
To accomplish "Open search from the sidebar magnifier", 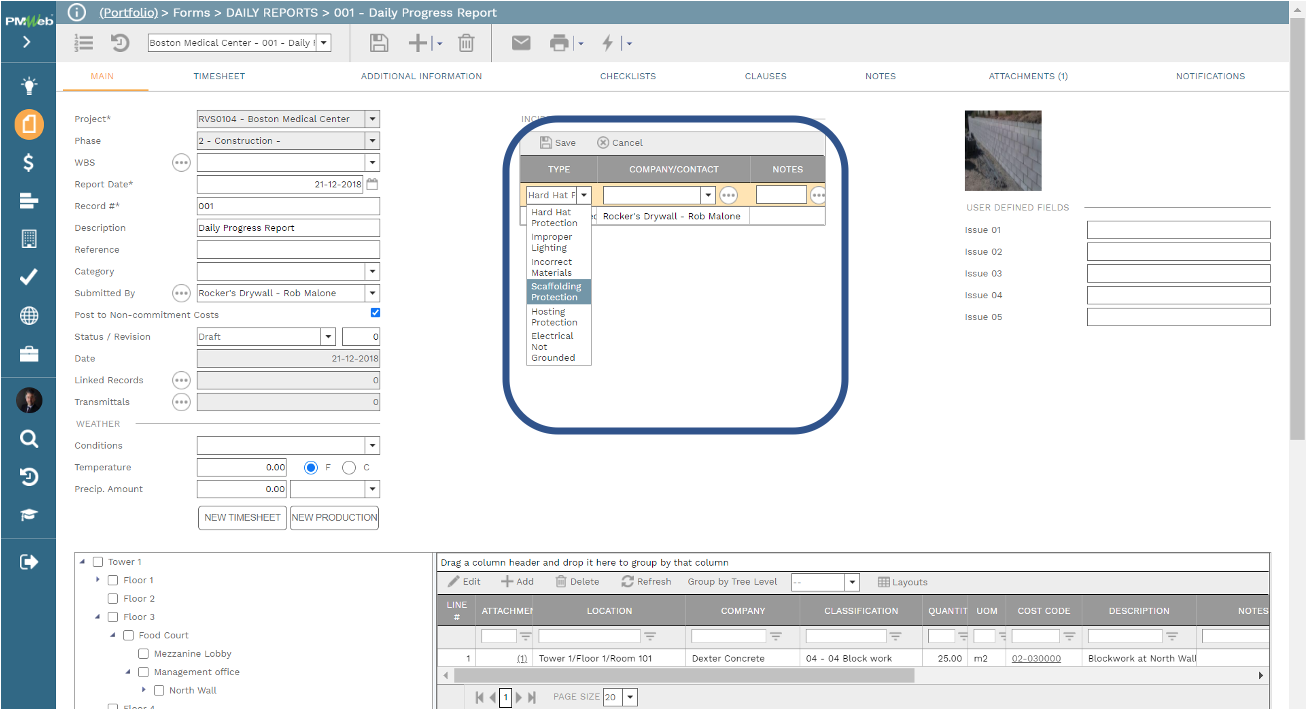I will [x=28, y=438].
